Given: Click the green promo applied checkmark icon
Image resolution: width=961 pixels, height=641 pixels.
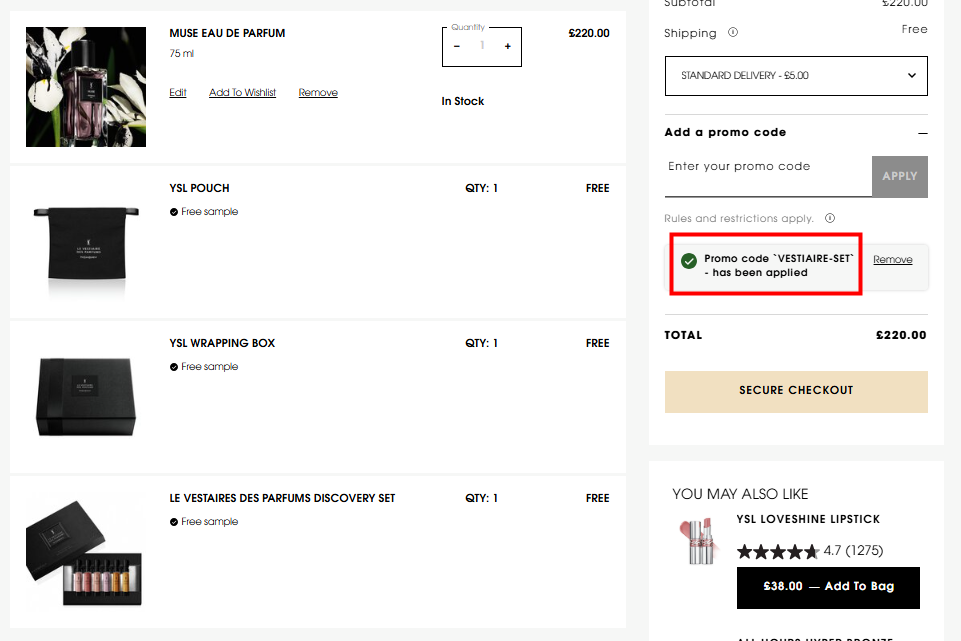Looking at the screenshot, I should (x=688, y=261).
